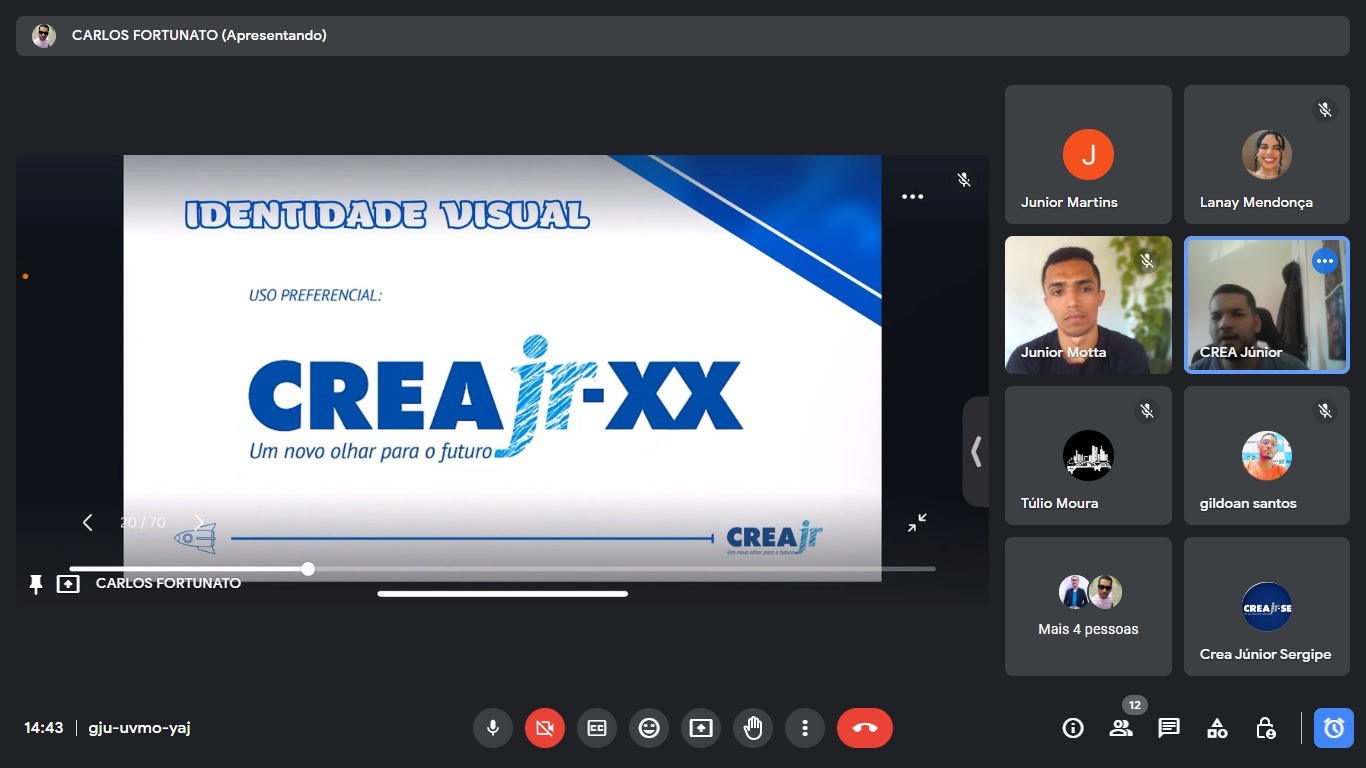Go to next slide arrow
The image size is (1366, 768).
pos(198,522)
